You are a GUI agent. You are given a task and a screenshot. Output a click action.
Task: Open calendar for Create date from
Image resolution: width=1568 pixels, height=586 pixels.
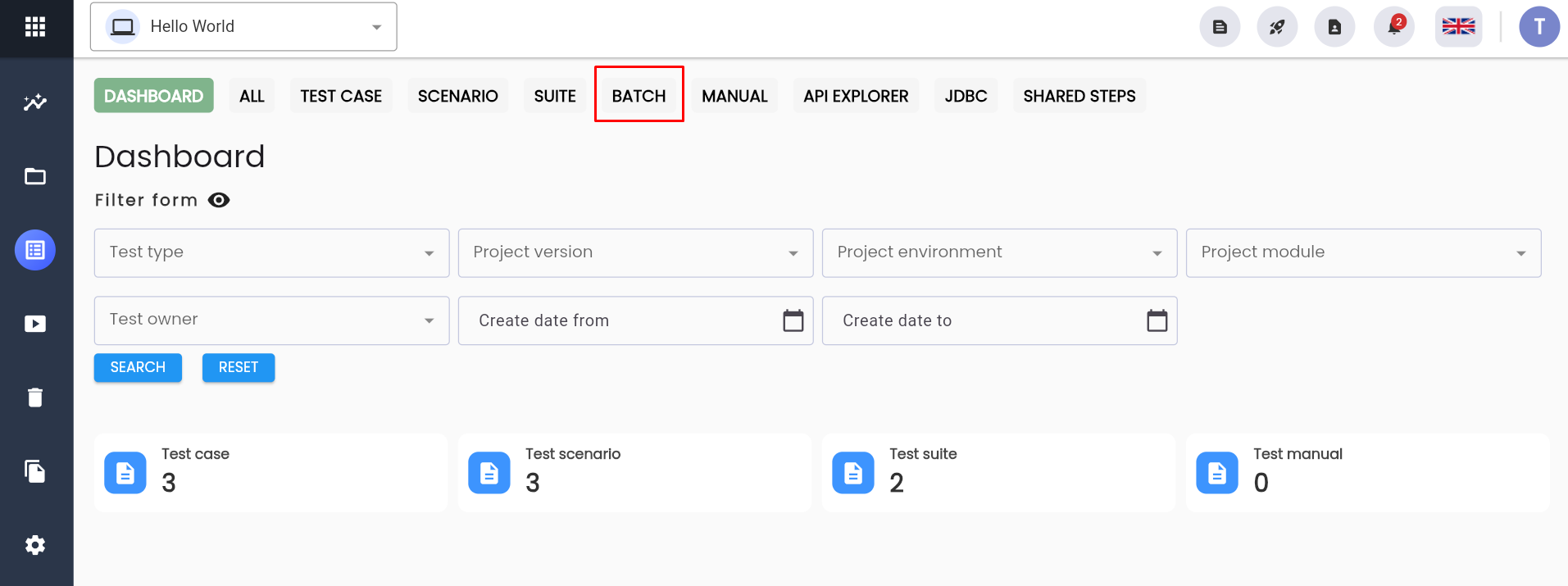click(793, 320)
